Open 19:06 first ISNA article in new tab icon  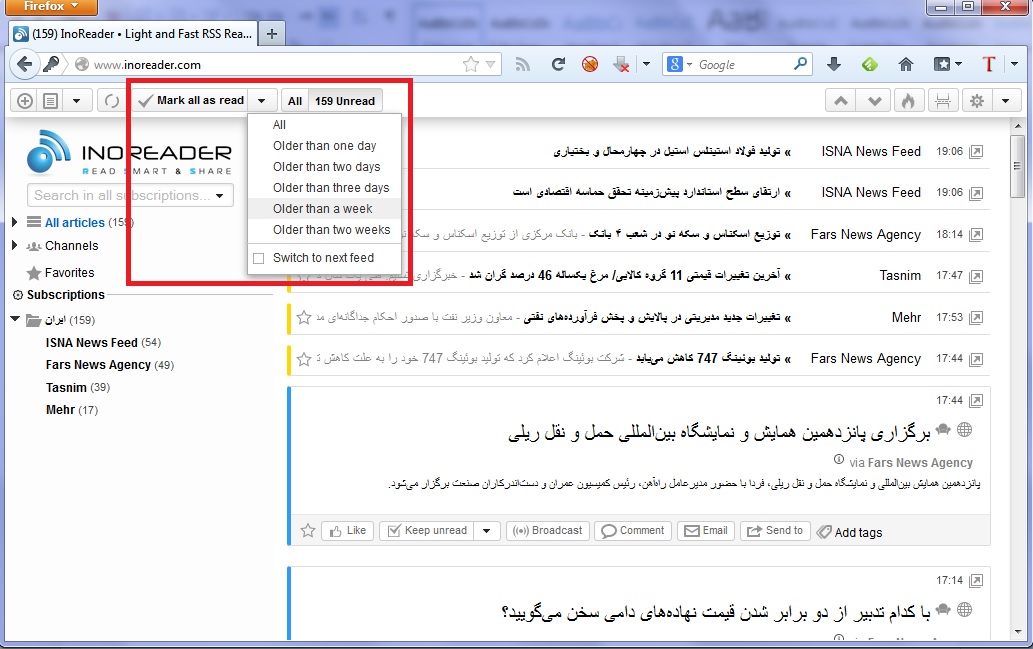[x=976, y=152]
